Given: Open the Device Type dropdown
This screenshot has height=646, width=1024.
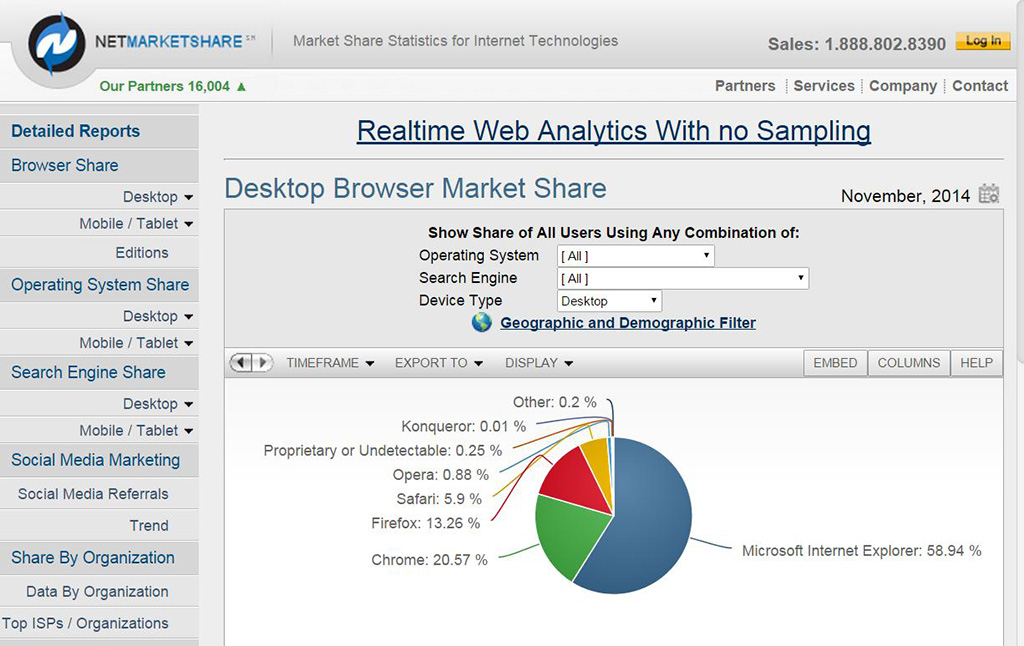Looking at the screenshot, I should [x=609, y=300].
